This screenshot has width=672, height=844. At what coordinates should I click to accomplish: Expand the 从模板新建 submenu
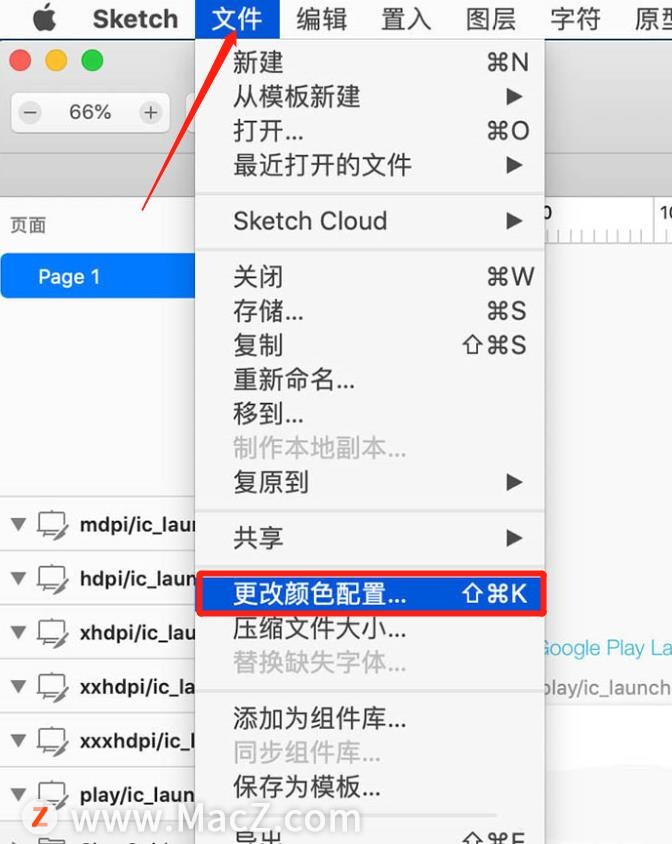coord(370,97)
